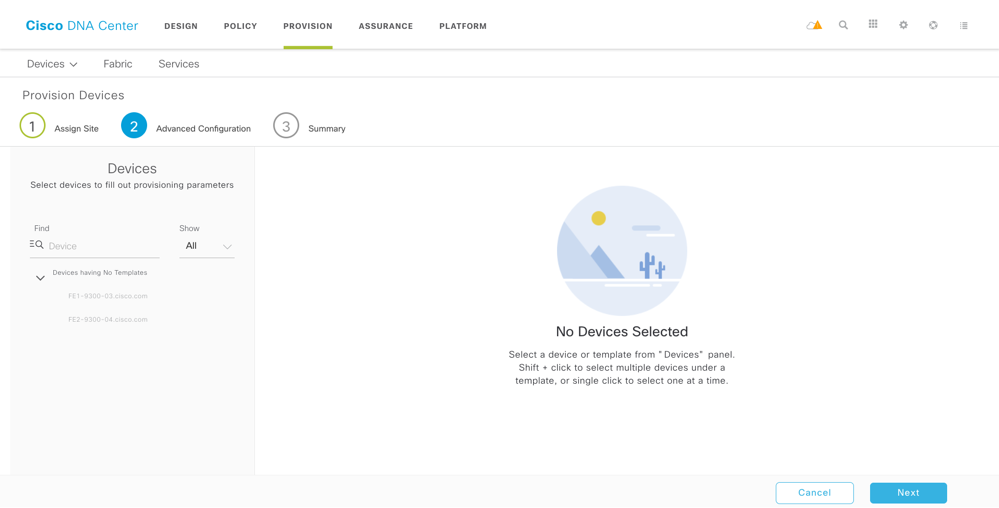Select device FE1-9300-03.cisco.com
Screen dimensions: 999x508
[108, 296]
